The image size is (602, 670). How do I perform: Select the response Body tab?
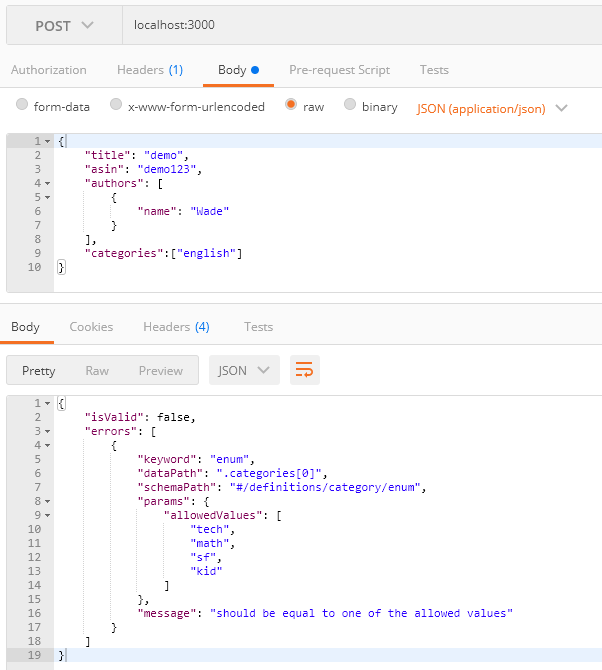(26, 327)
